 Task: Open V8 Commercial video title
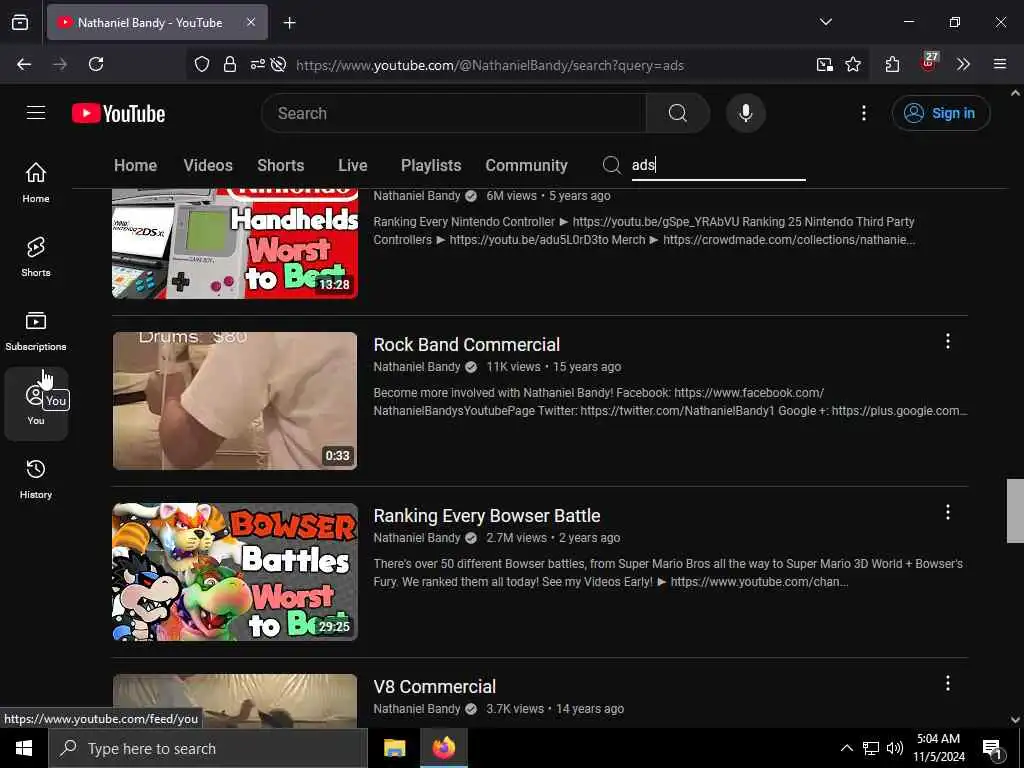point(434,686)
